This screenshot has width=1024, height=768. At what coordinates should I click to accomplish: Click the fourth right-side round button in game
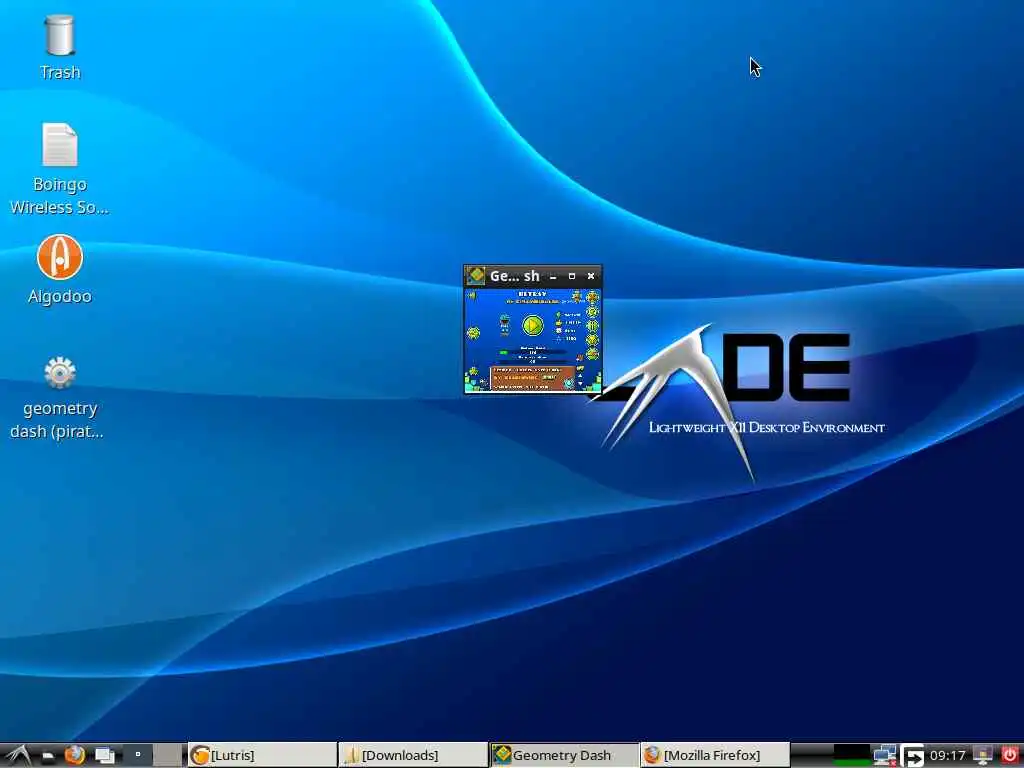592,340
